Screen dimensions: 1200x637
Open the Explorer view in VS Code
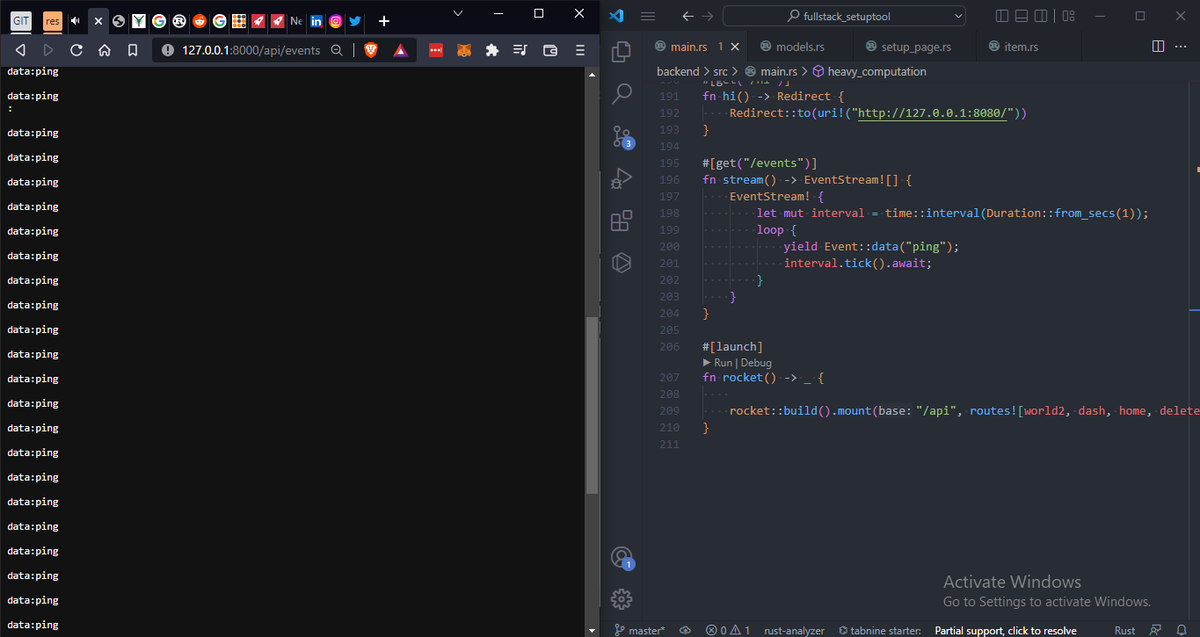[621, 51]
